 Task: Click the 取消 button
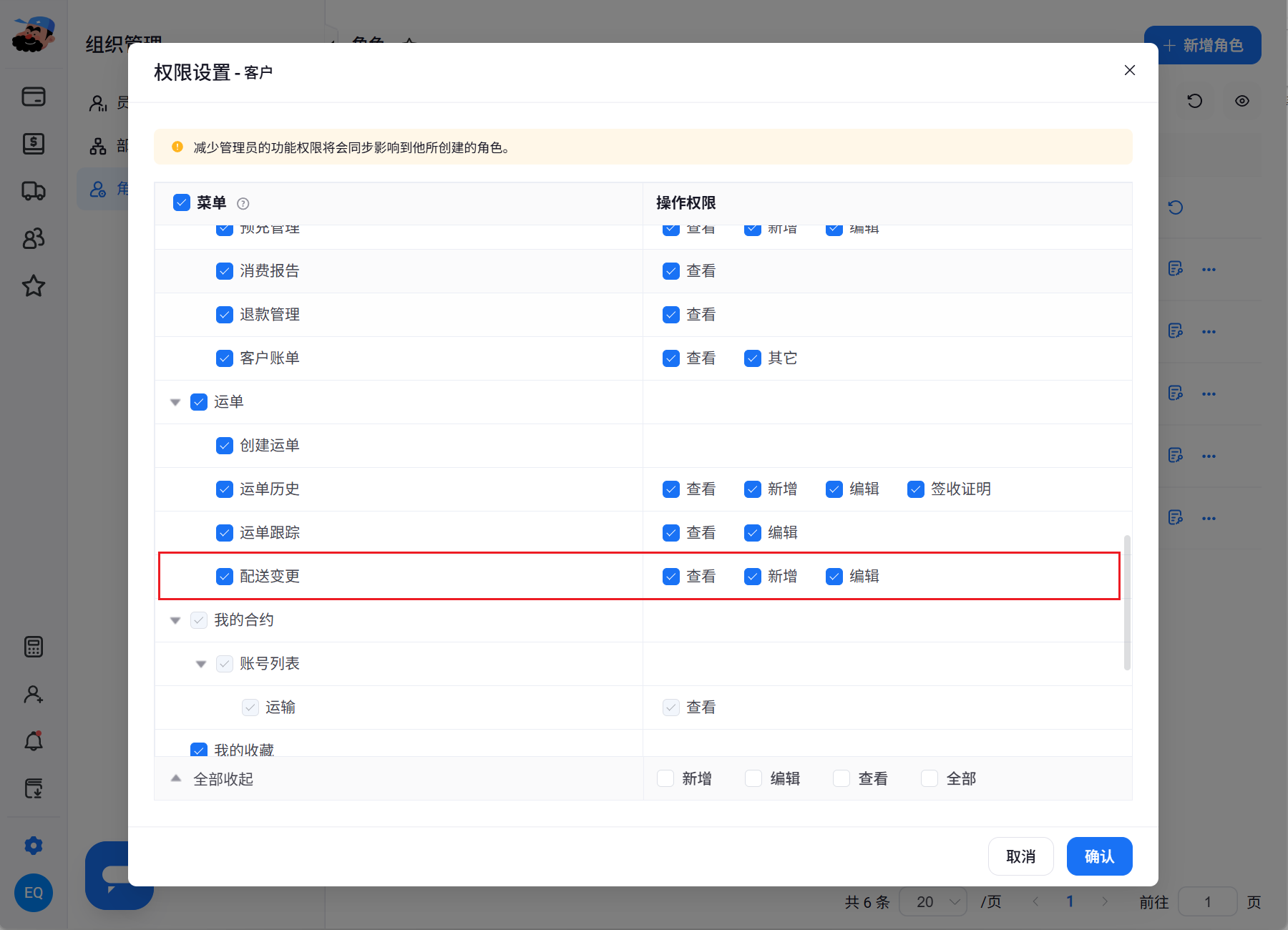[1021, 856]
